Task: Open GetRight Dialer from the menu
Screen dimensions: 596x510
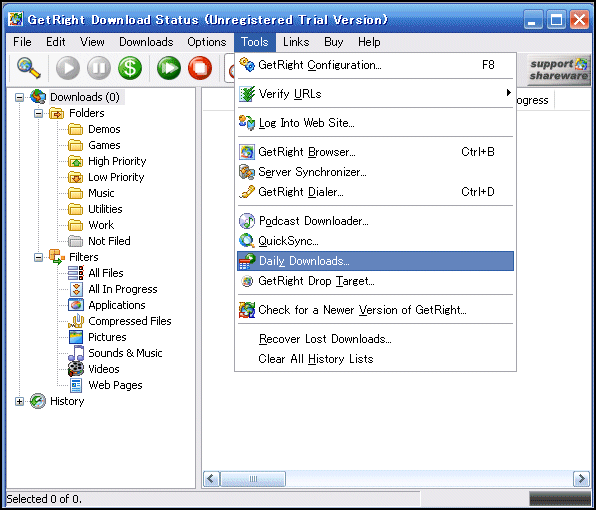Action: click(x=376, y=192)
